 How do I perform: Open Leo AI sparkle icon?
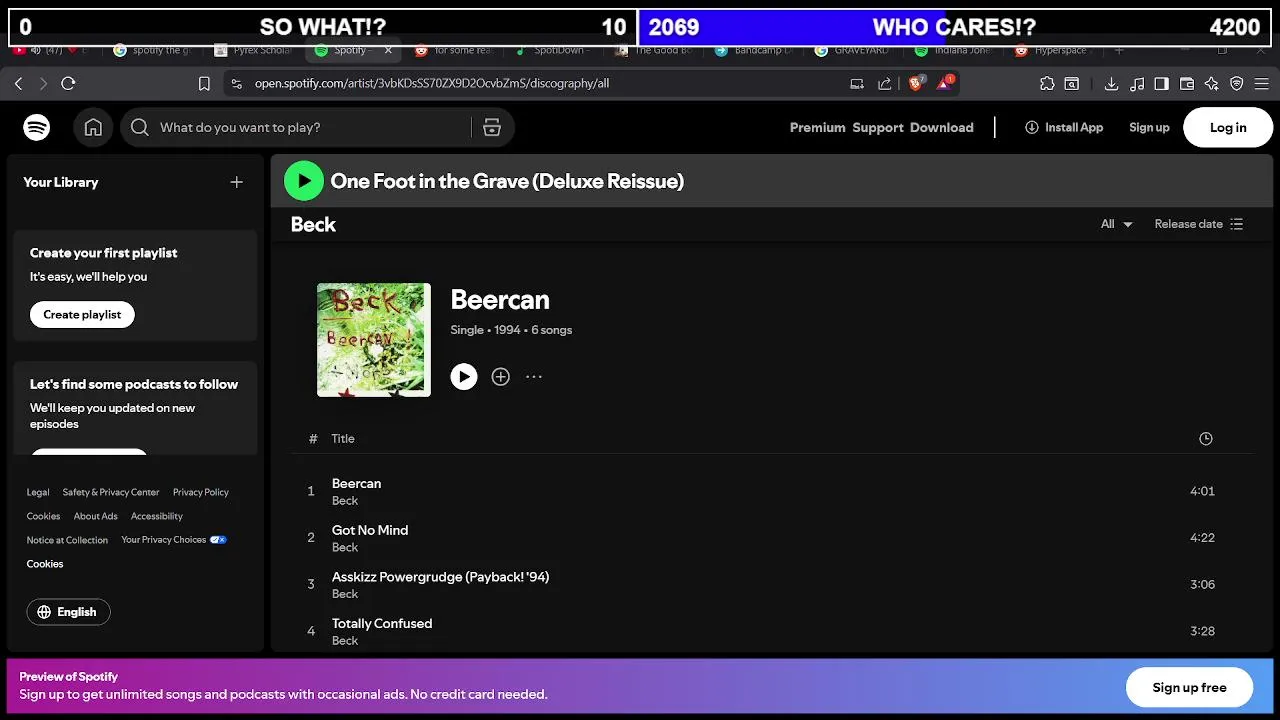pos(1212,84)
